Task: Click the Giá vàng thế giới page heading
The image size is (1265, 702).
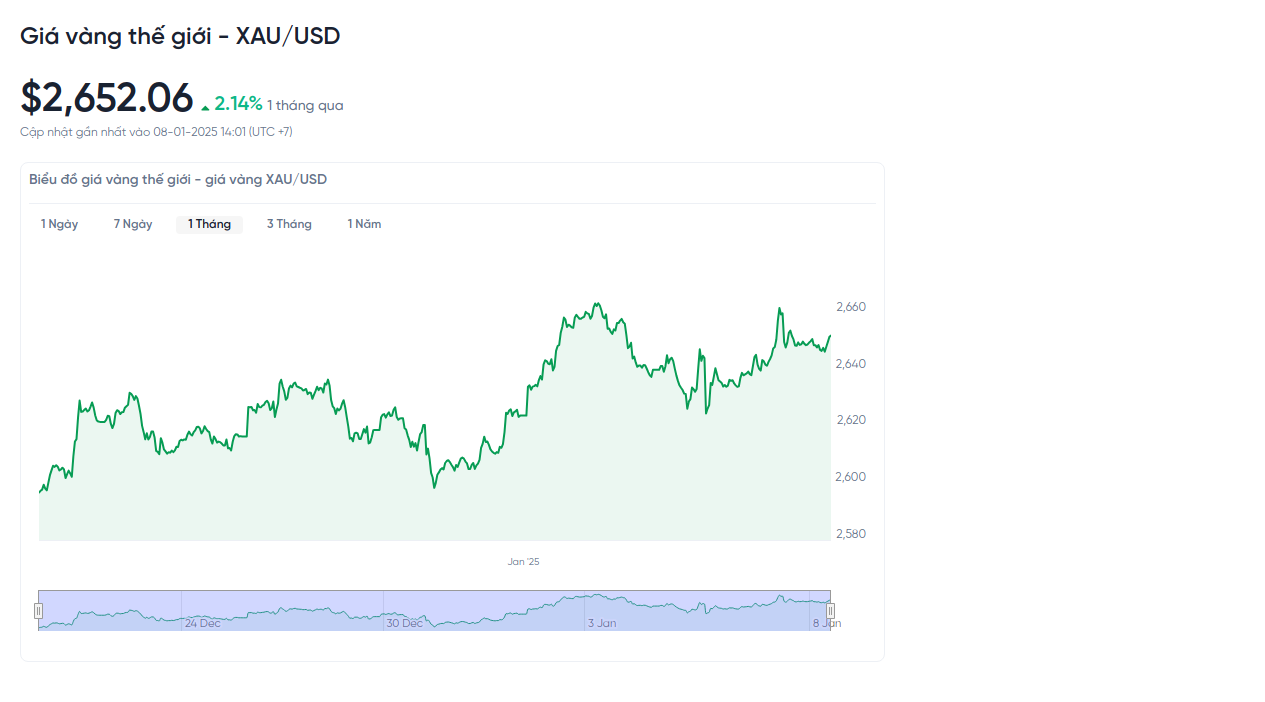Action: [180, 36]
